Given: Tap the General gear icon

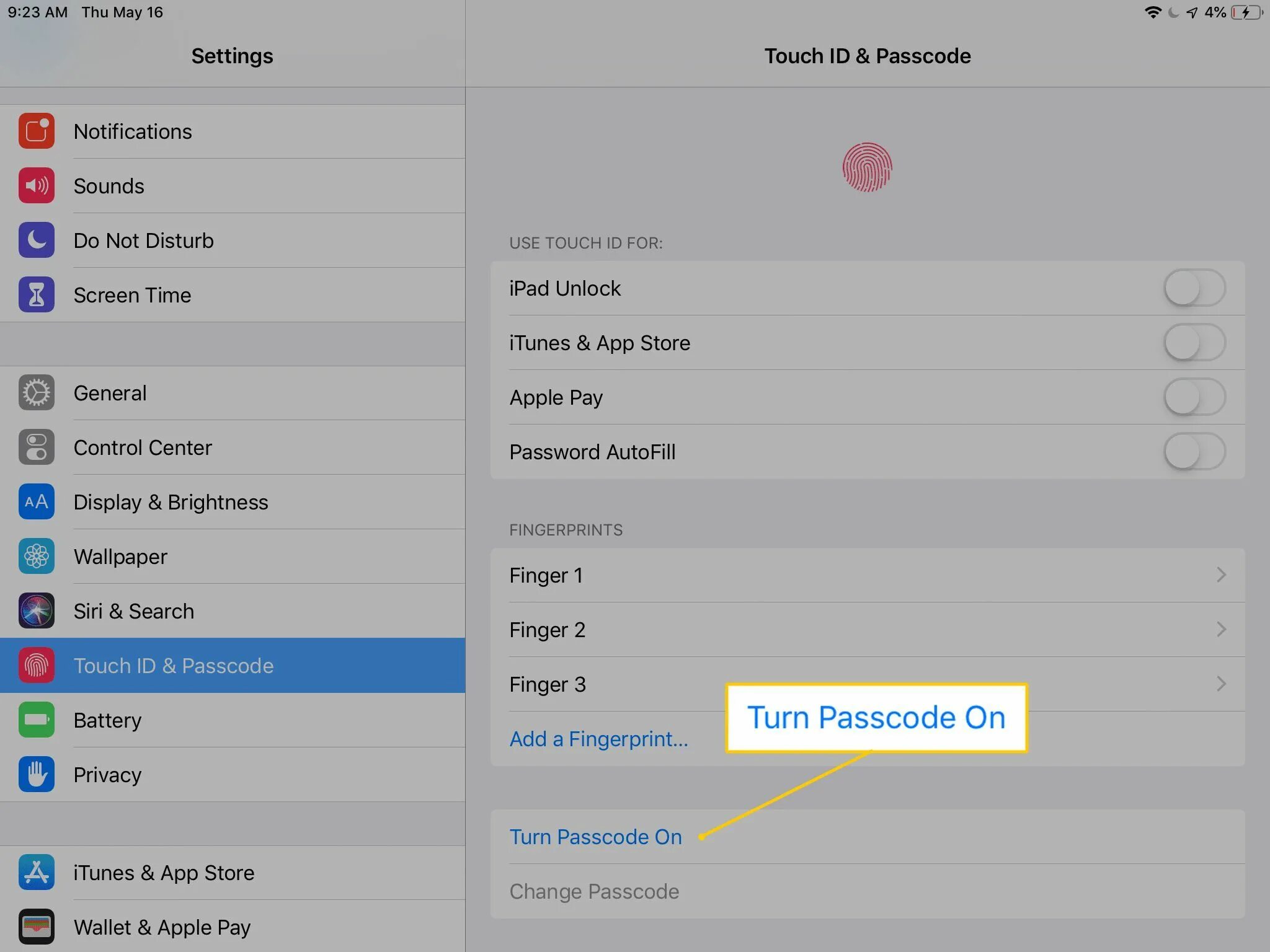Looking at the screenshot, I should 37,393.
